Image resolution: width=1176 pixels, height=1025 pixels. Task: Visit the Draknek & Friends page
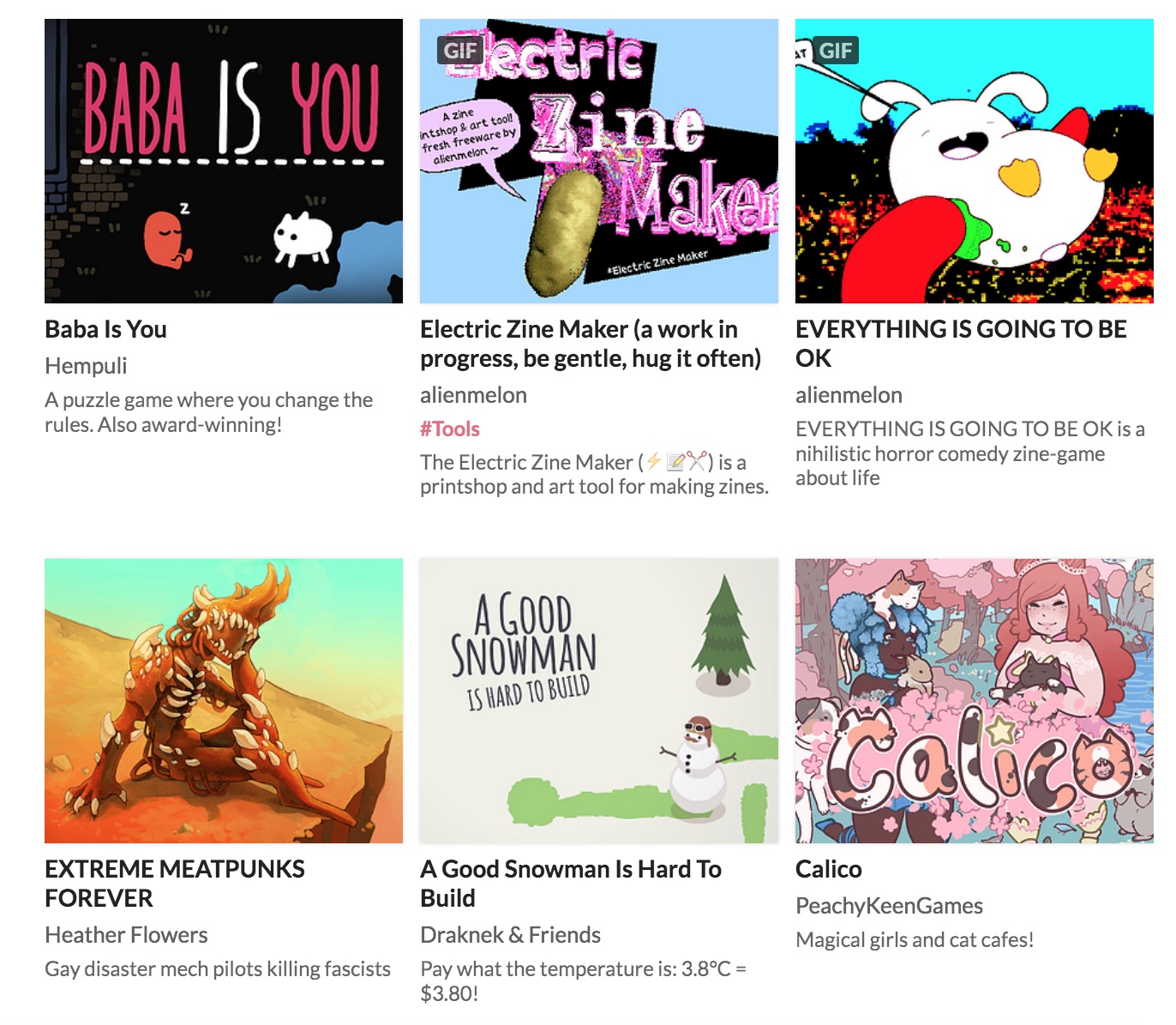coord(510,935)
